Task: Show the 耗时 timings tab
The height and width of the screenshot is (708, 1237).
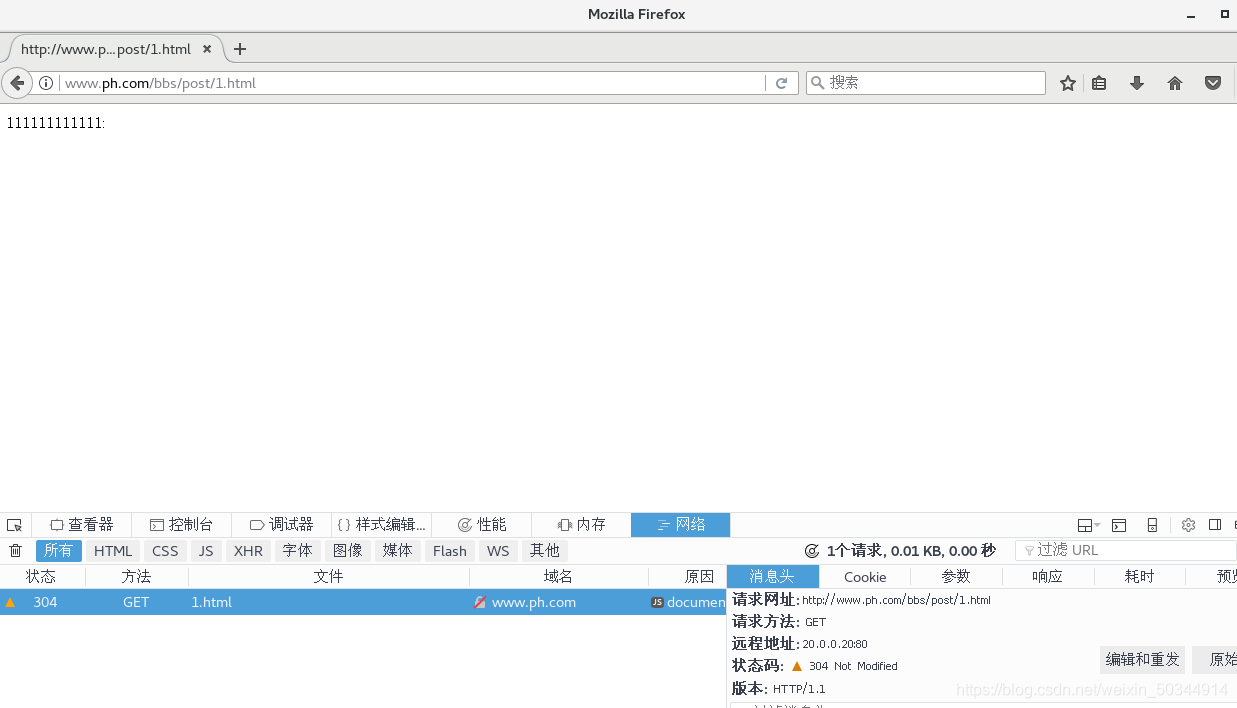Action: (1139, 577)
